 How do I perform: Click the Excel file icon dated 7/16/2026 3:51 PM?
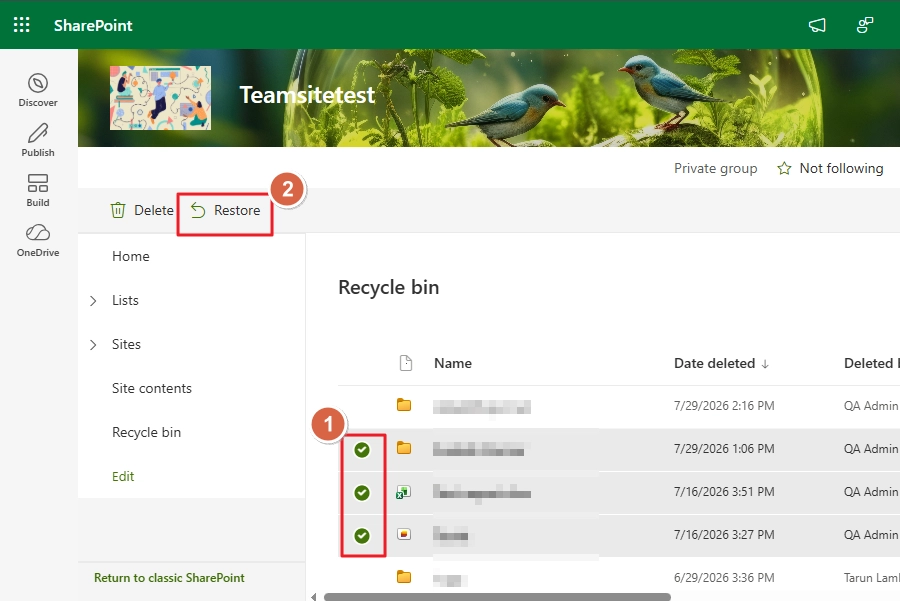point(404,492)
